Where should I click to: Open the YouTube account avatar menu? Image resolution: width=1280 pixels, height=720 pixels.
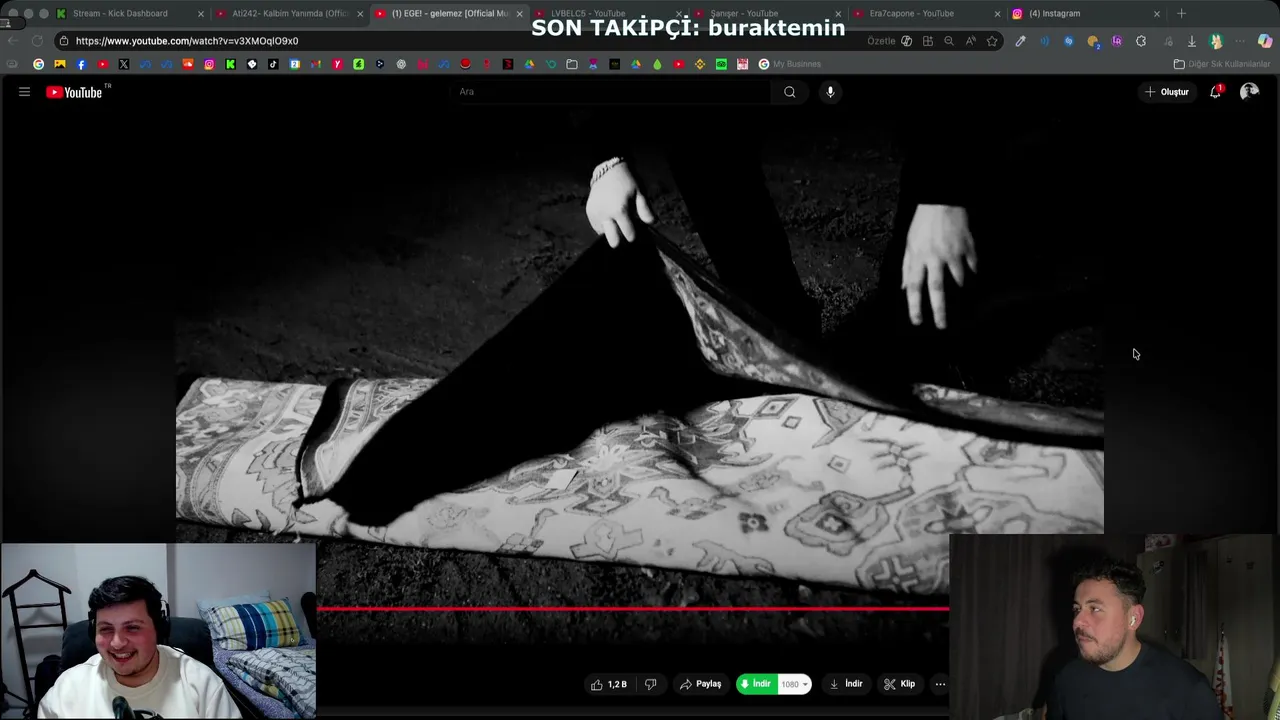[1249, 92]
